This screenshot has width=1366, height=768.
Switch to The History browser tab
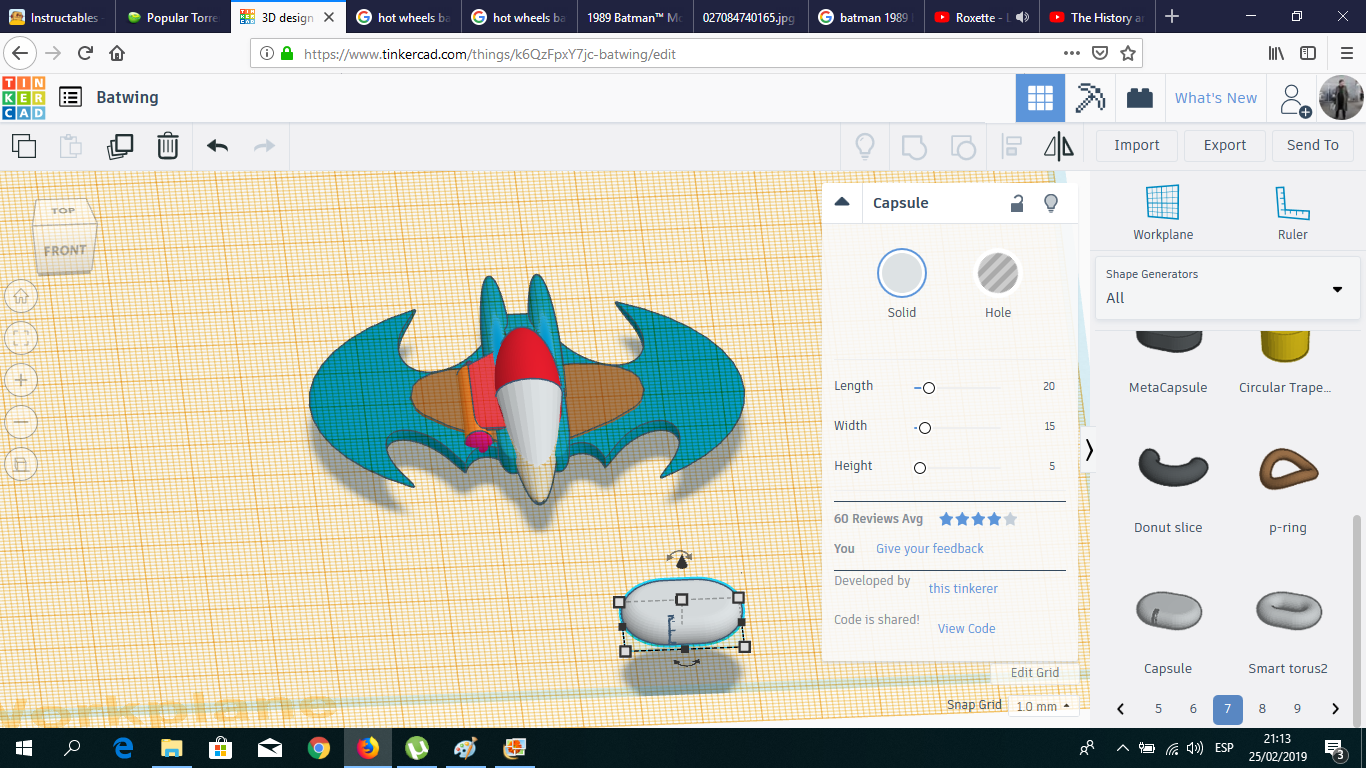pyautogui.click(x=1096, y=17)
